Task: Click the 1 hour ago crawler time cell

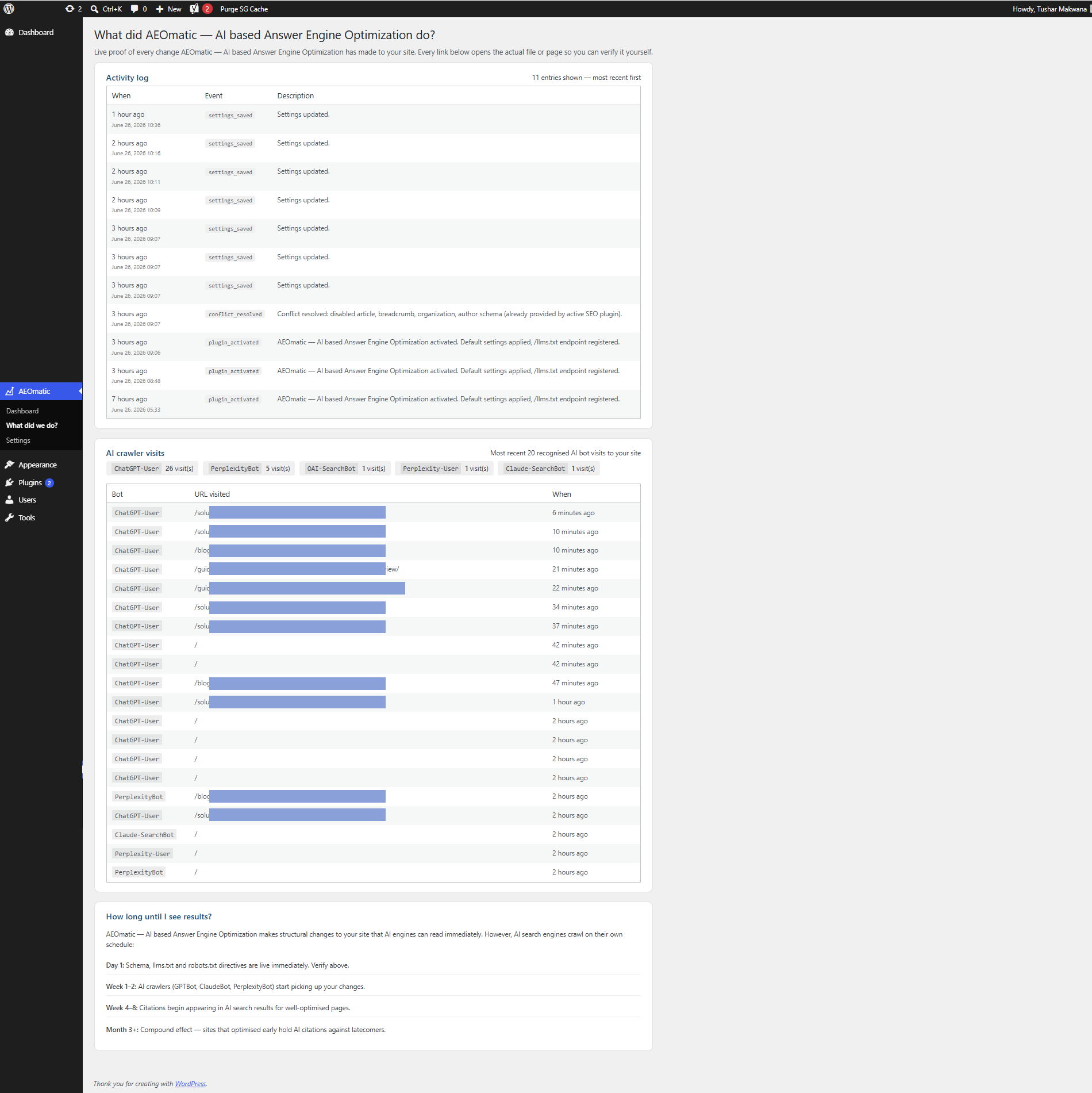Action: pyautogui.click(x=568, y=702)
